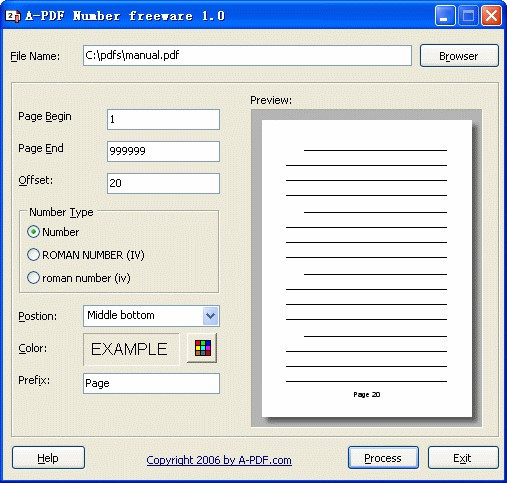This screenshot has height=483, width=507.
Task: Click the A-PDF Number app icon in title bar
Action: coord(13,16)
